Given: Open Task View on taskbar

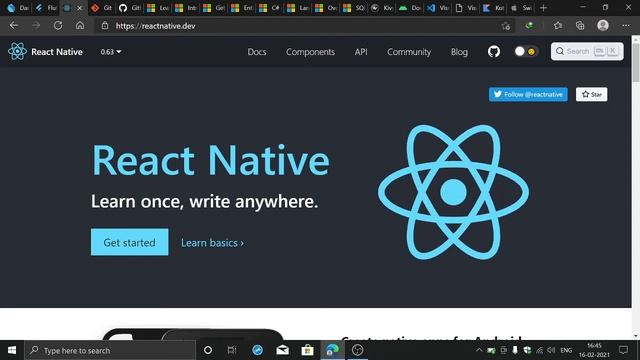Looking at the screenshot, I should (x=232, y=350).
